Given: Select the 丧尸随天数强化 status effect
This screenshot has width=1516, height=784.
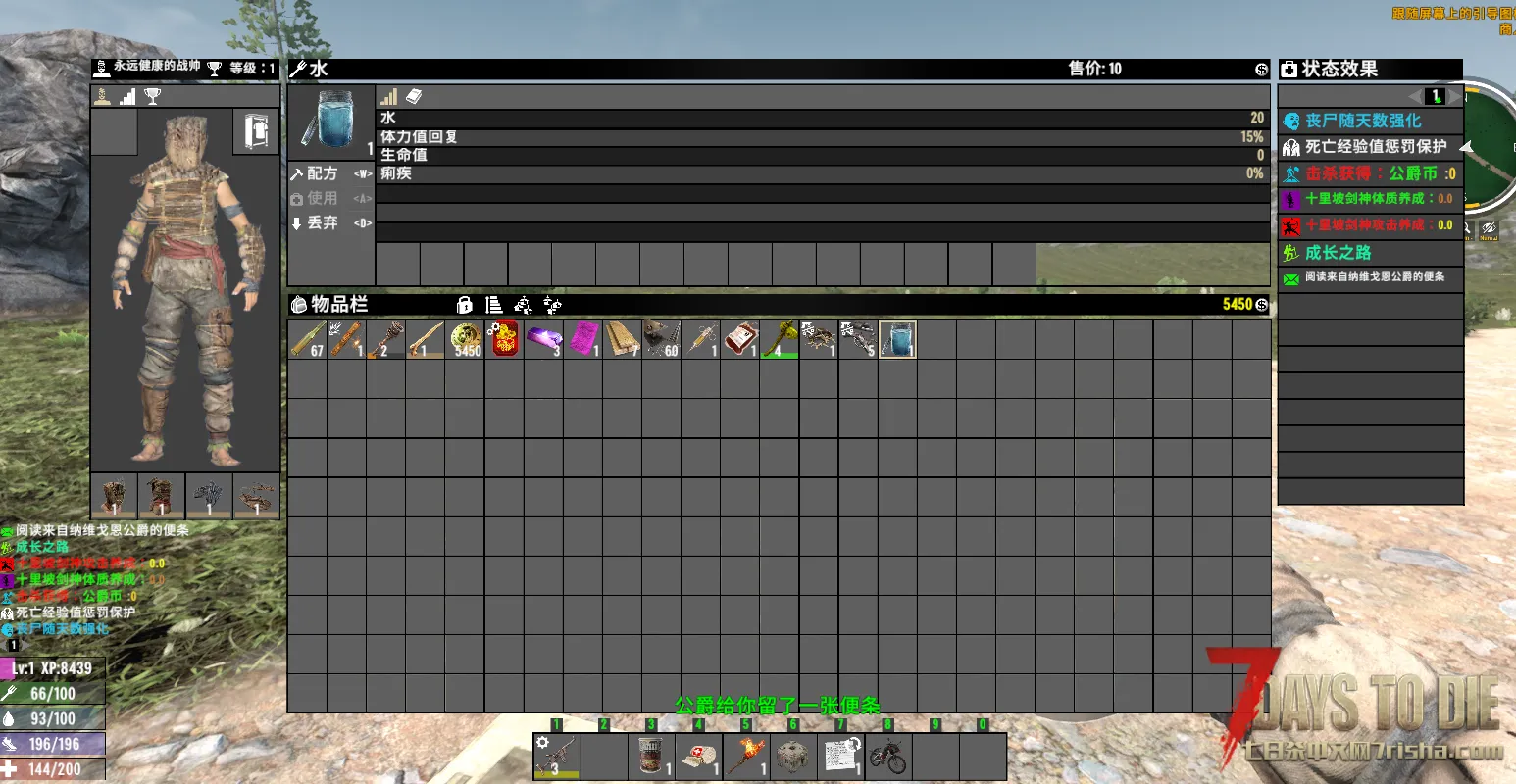Looking at the screenshot, I should (x=1371, y=121).
